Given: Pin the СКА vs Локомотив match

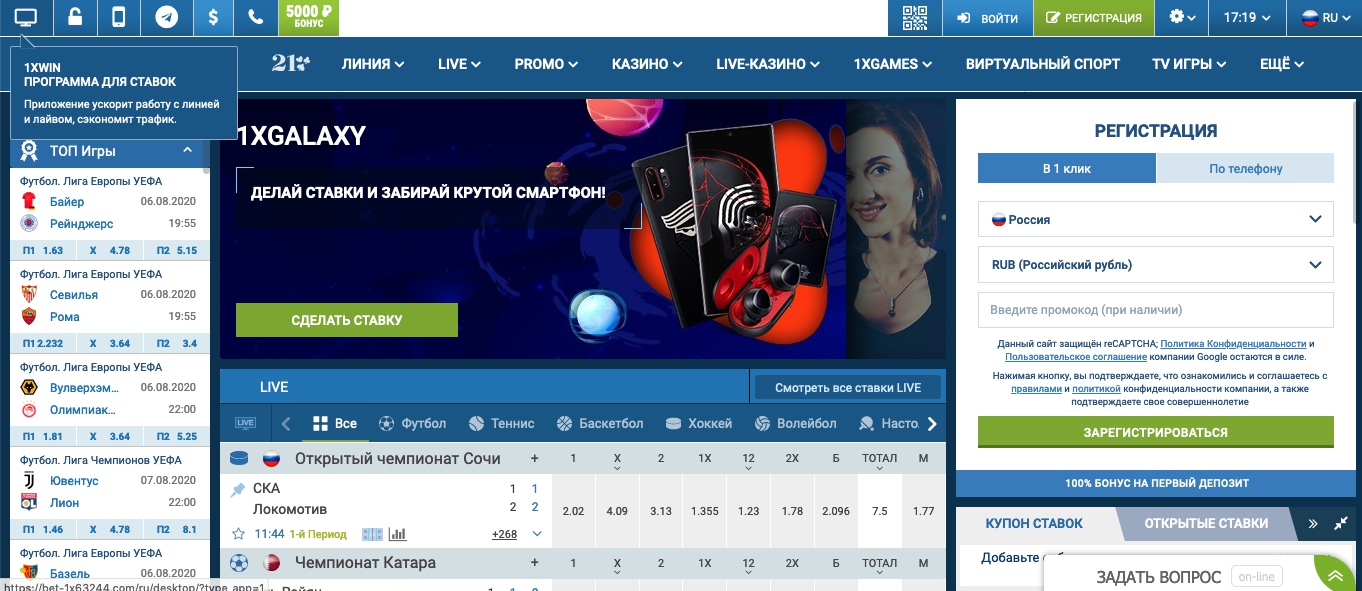Looking at the screenshot, I should (236, 490).
